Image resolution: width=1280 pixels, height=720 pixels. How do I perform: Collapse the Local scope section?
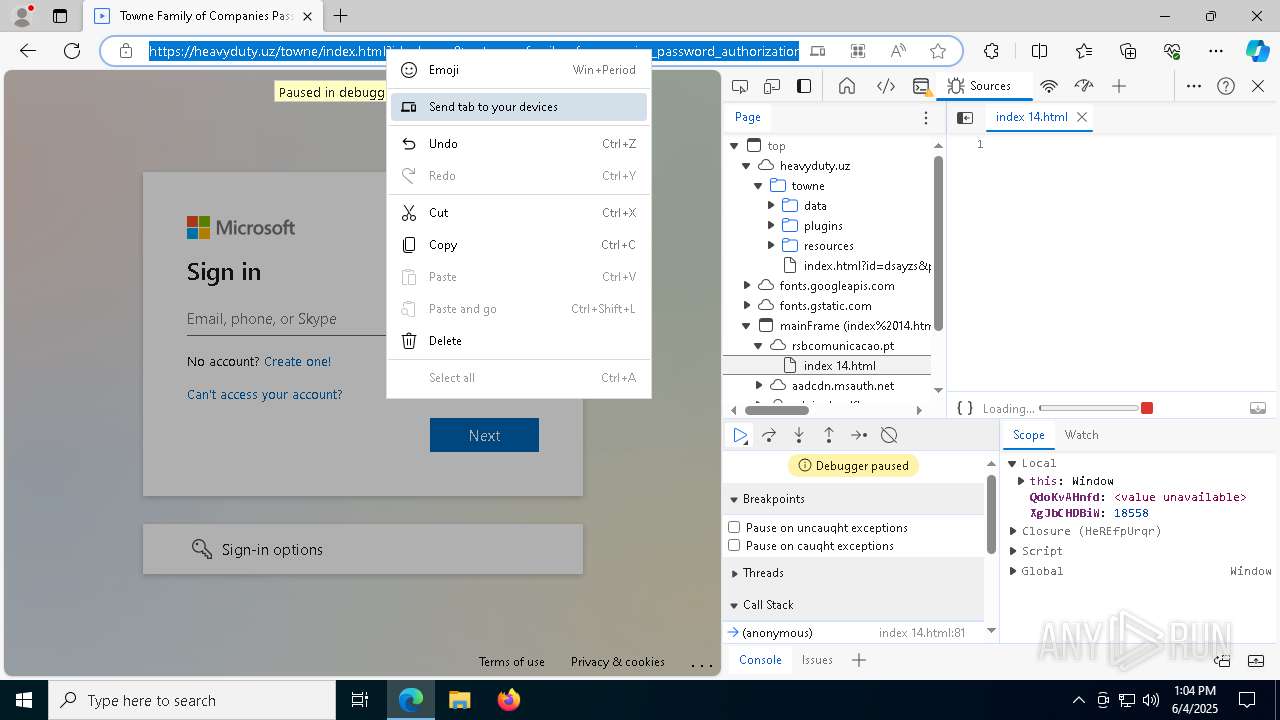click(1012, 463)
